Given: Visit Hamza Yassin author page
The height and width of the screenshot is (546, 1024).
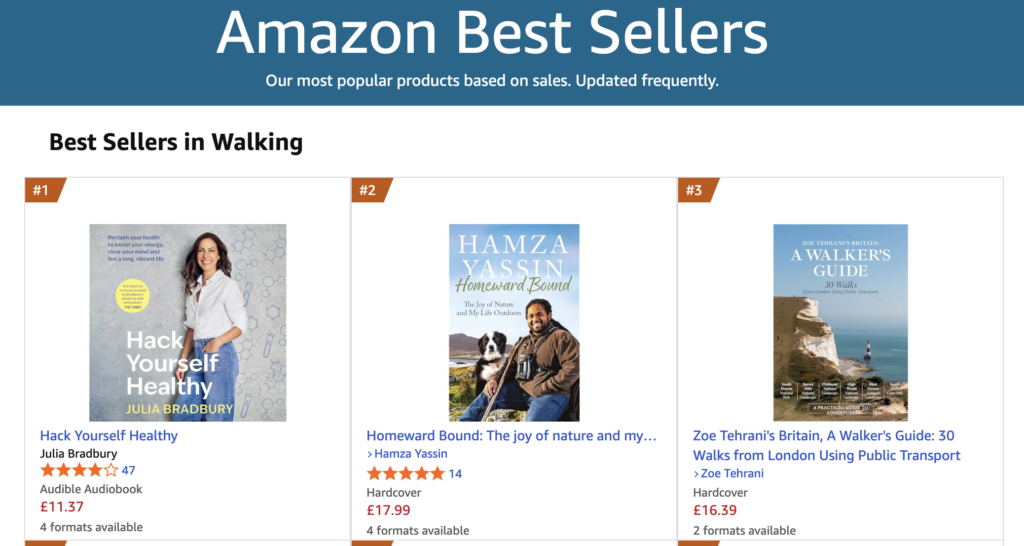Looking at the screenshot, I should click(411, 454).
